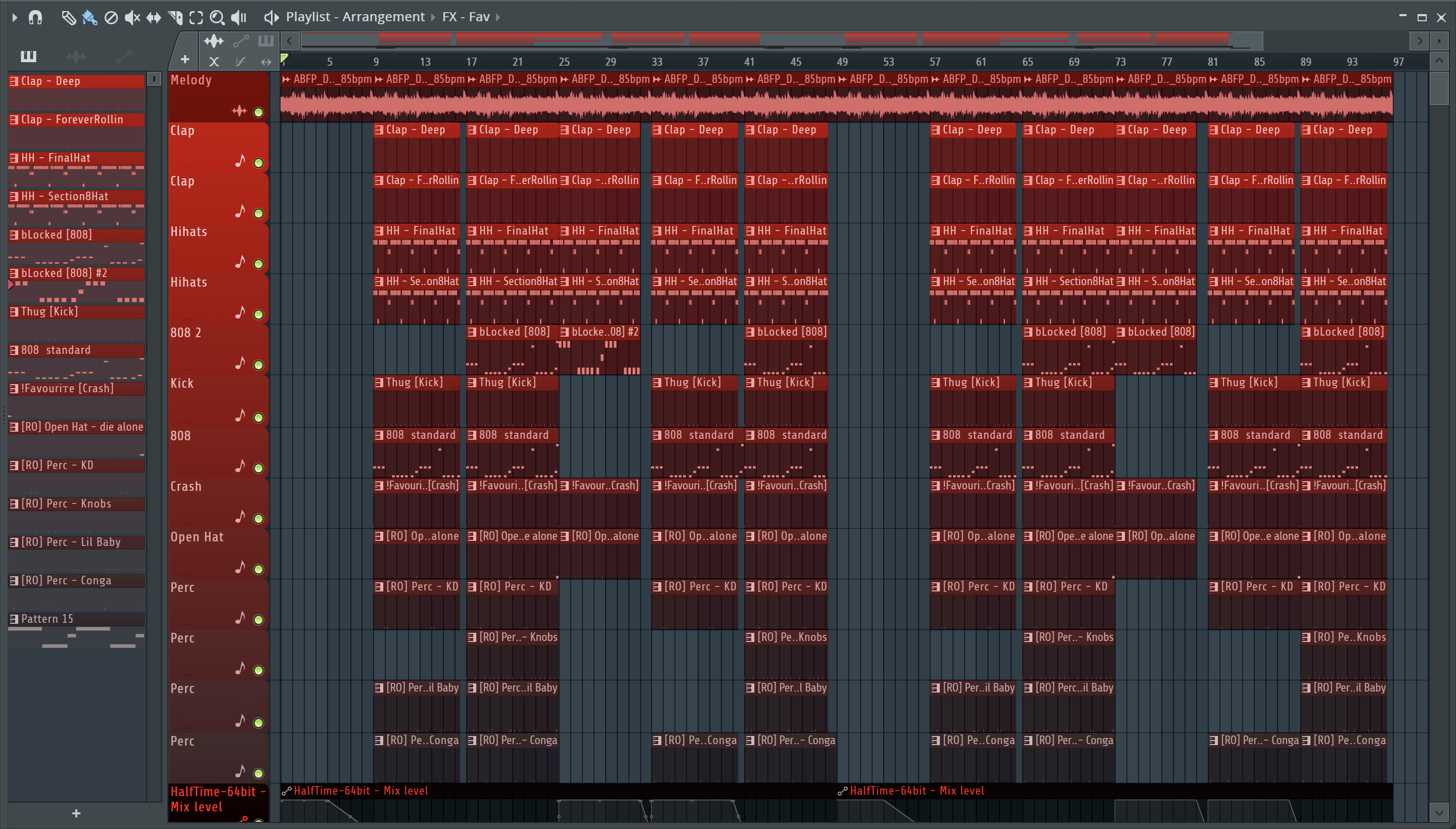Screen dimensions: 1456x829
Task: Show patterns in picker piano icon
Action: pos(28,56)
